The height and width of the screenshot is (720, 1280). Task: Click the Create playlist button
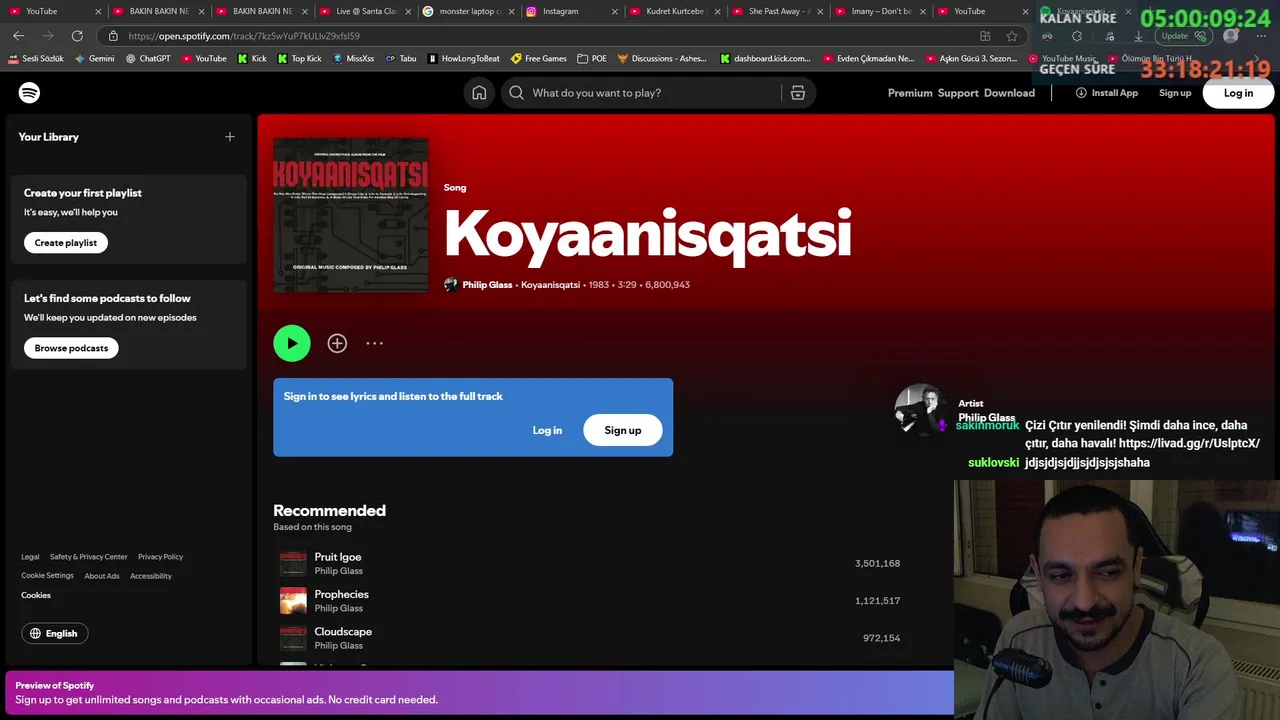(x=66, y=243)
